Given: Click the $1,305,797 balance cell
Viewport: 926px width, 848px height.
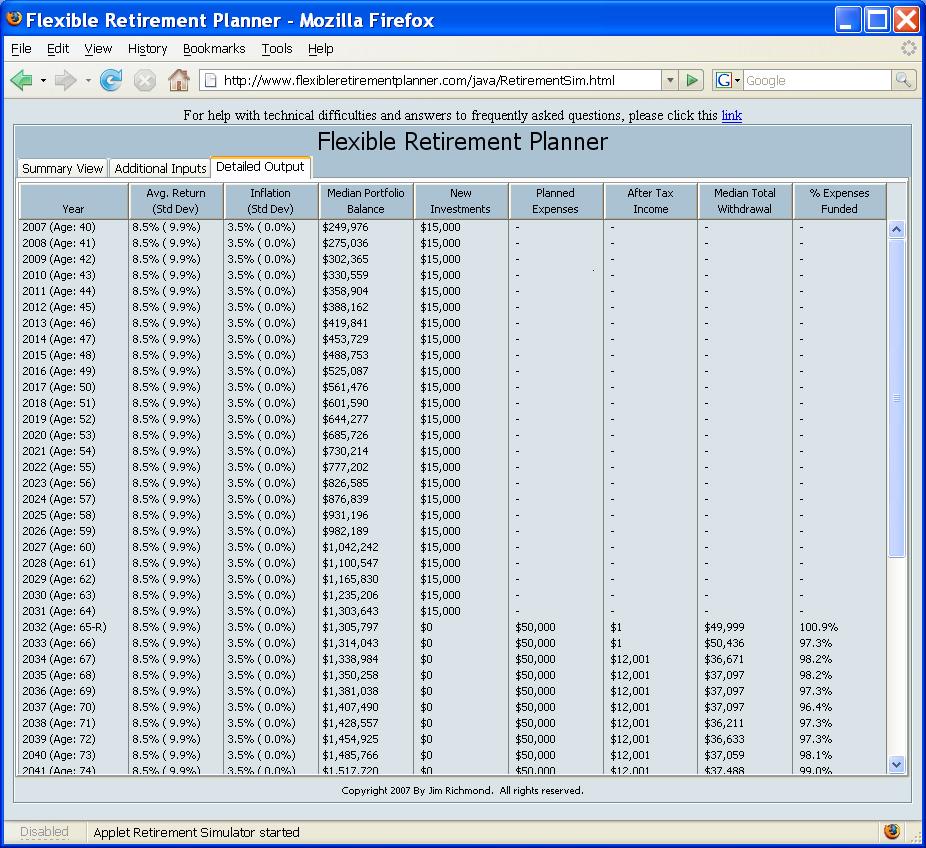Looking at the screenshot, I should click(350, 627).
